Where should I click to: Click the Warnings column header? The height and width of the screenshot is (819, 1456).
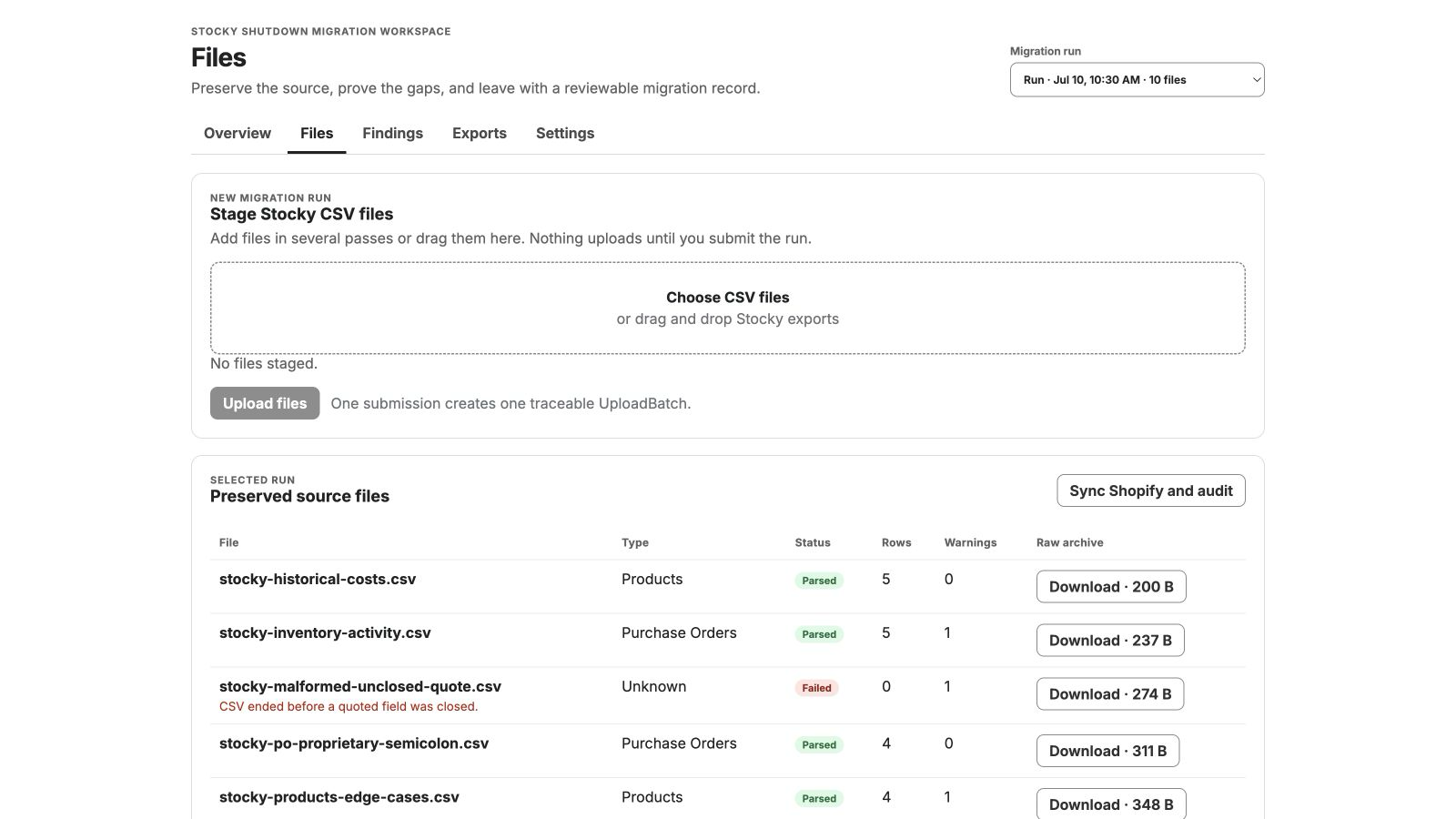[x=970, y=542]
